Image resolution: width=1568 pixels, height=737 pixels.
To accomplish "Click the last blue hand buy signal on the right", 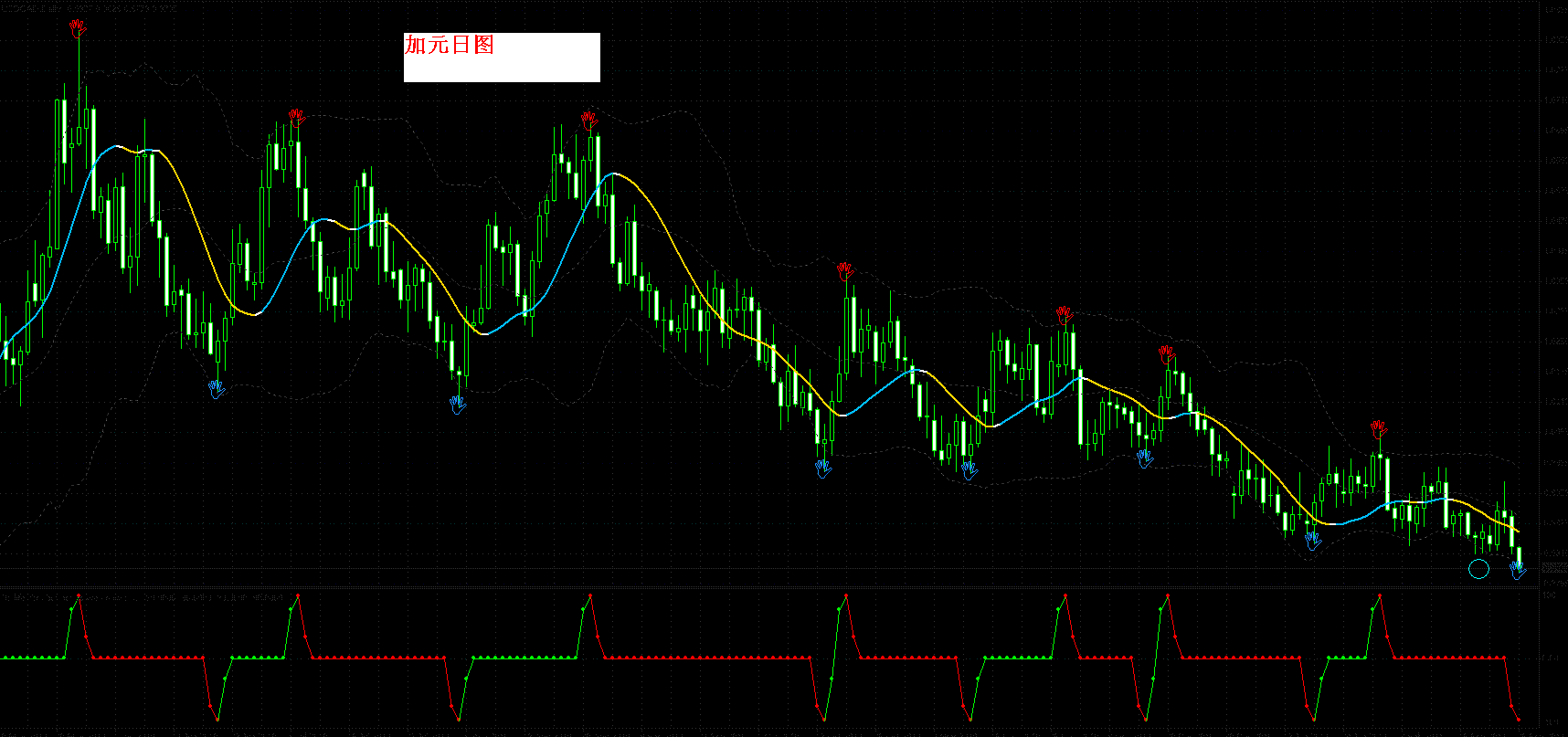I will (x=1518, y=571).
